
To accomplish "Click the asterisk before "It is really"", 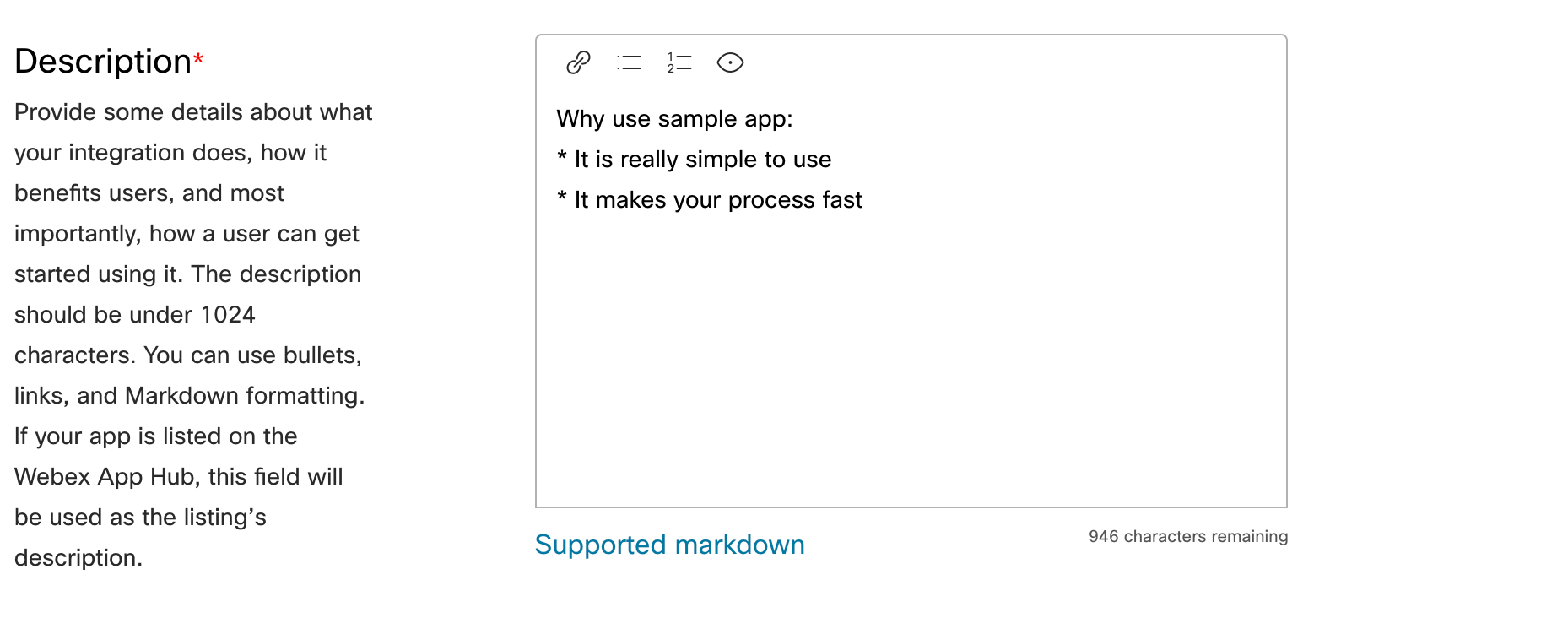I will point(562,158).
